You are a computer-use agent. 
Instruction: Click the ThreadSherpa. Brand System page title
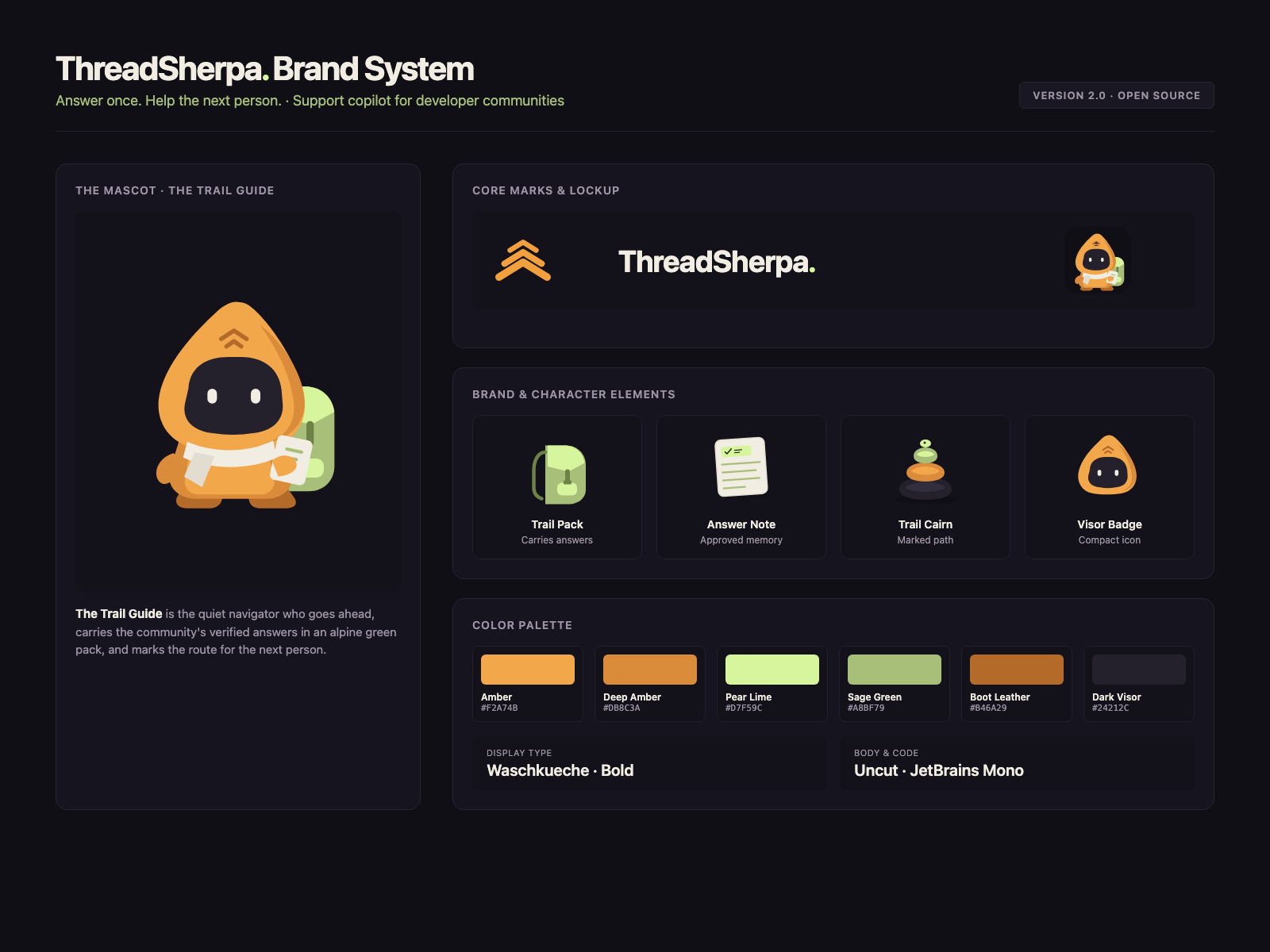[x=265, y=69]
